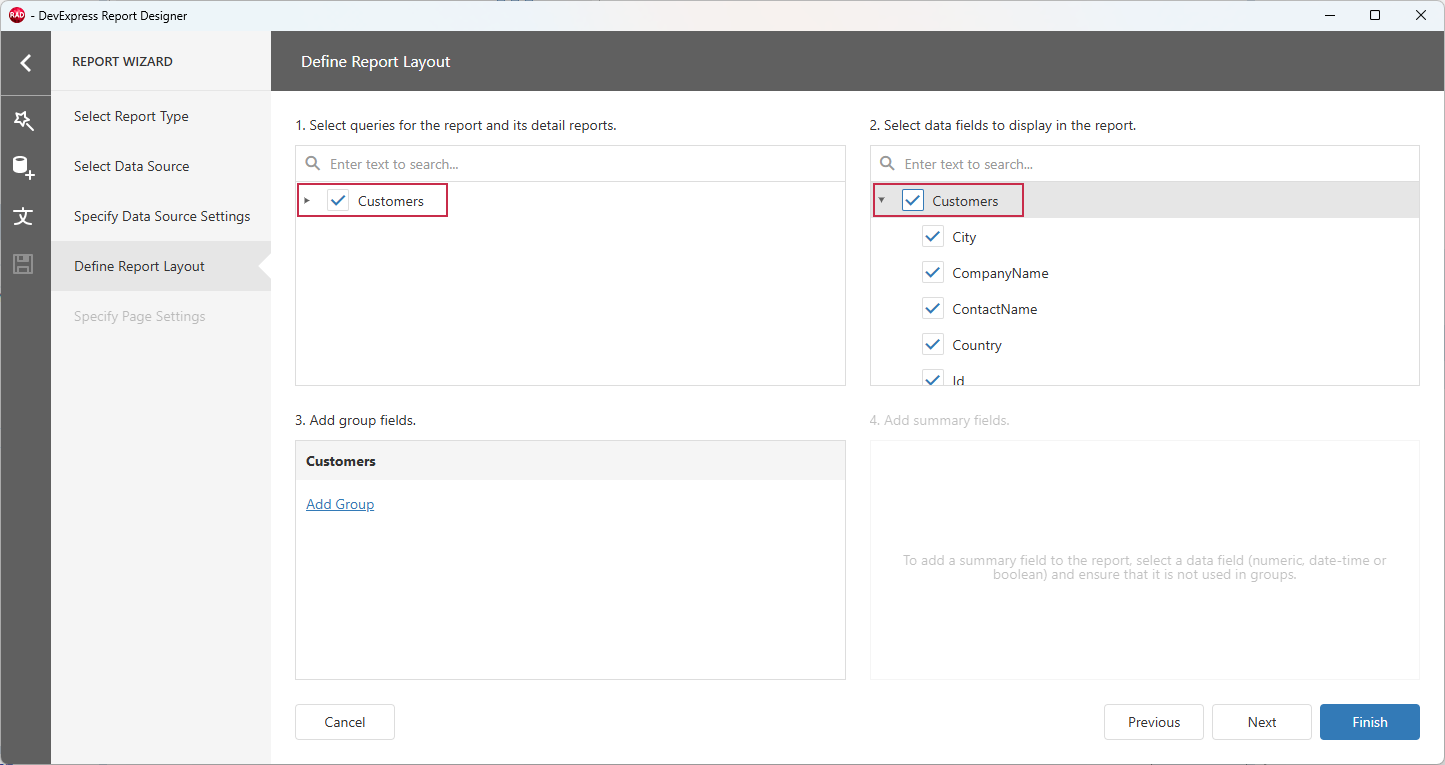Viewport: 1445px width, 765px height.
Task: Select the Report Wizard magic wand icon
Action: click(25, 120)
